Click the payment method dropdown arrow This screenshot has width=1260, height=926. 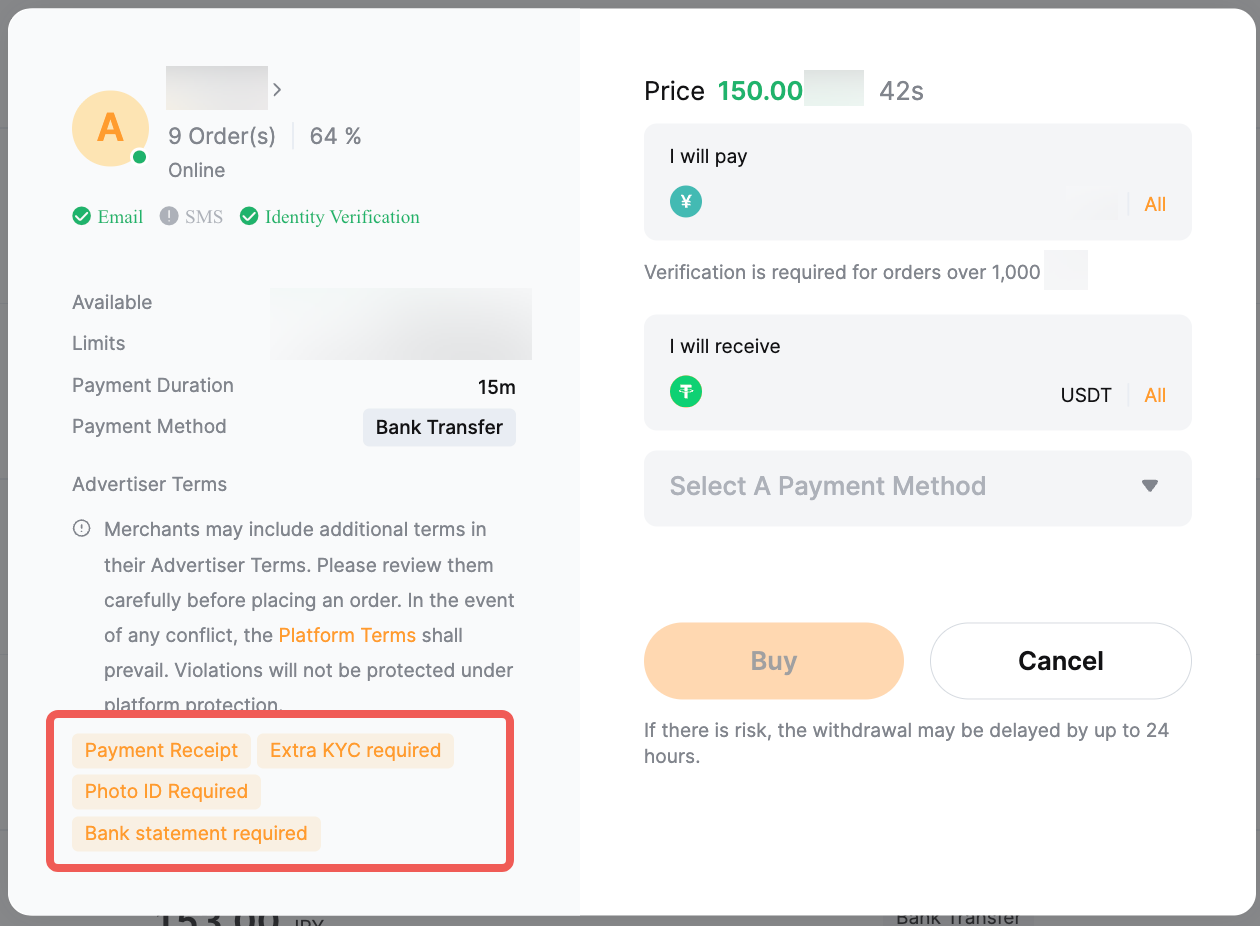[1150, 486]
